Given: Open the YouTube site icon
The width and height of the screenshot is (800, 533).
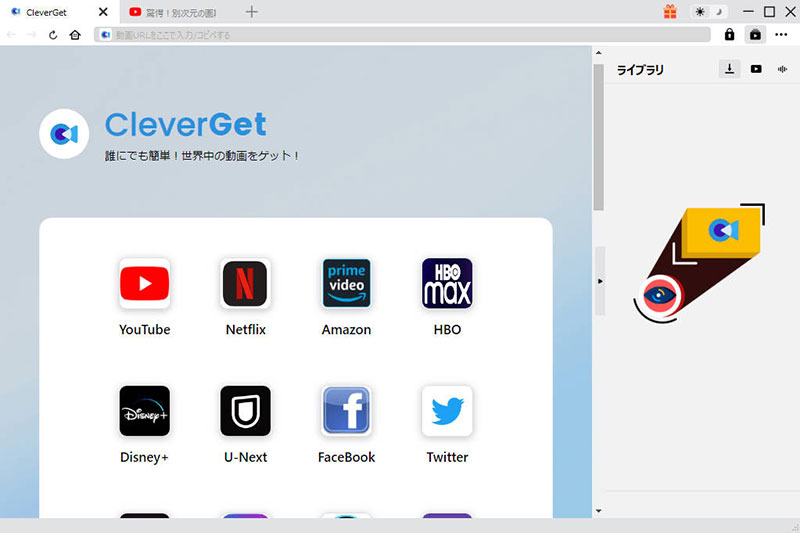Looking at the screenshot, I should [144, 283].
